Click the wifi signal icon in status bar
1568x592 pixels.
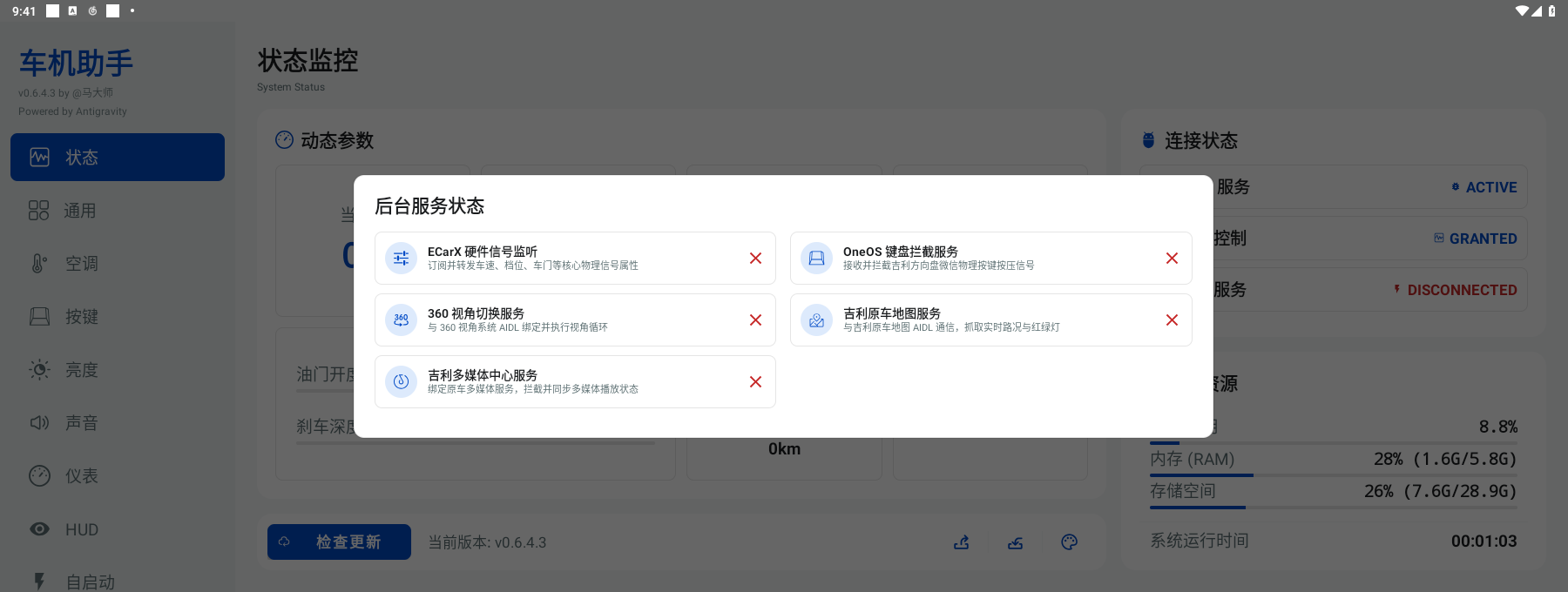(x=1522, y=10)
